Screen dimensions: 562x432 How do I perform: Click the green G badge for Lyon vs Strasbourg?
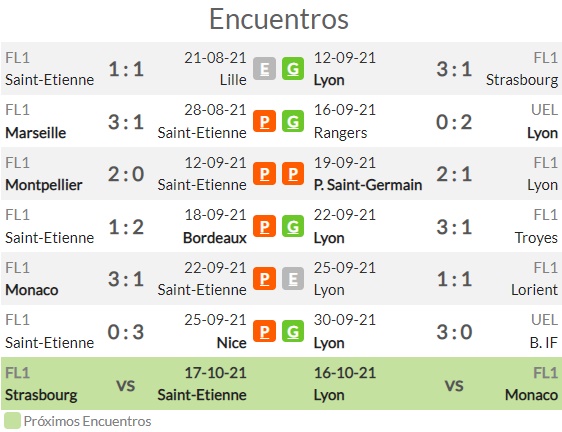click(x=293, y=68)
